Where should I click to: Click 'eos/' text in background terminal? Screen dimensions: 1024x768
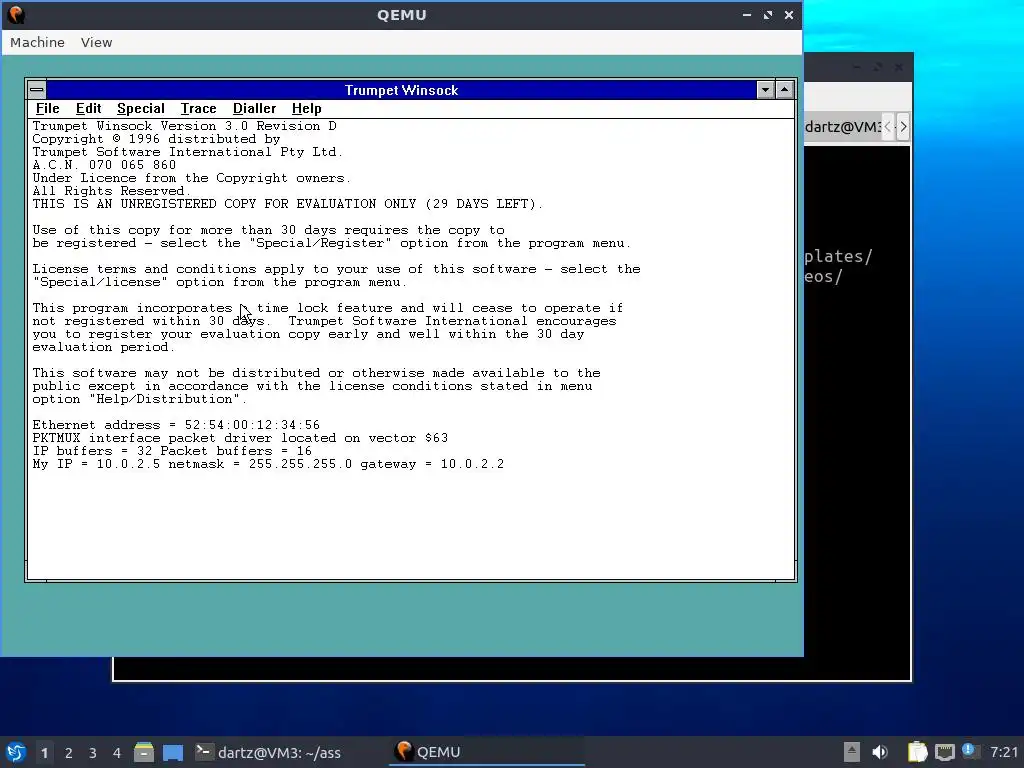click(x=824, y=277)
